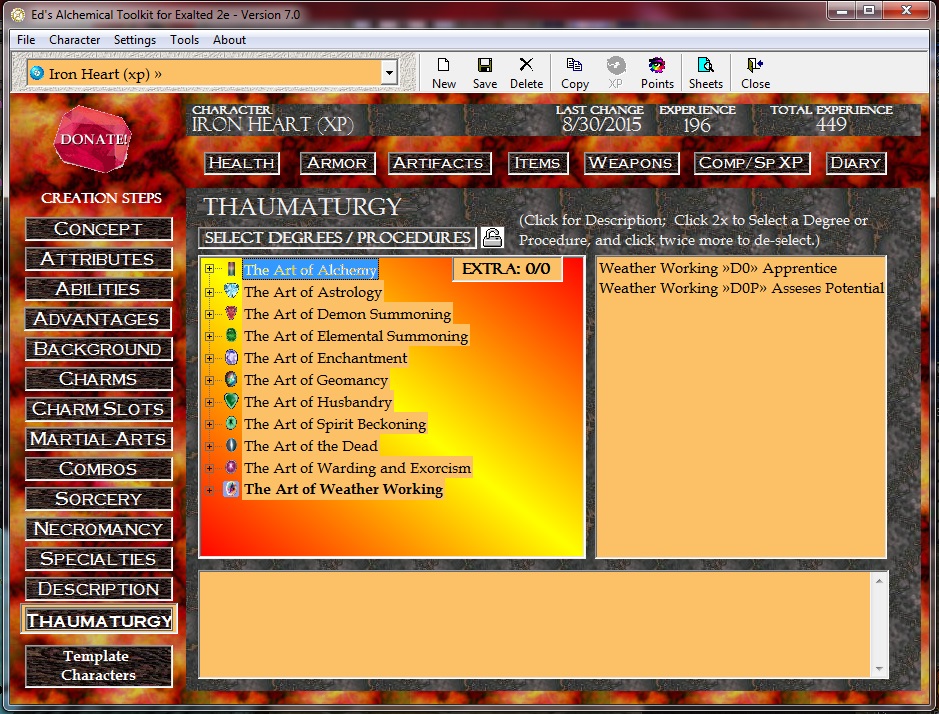Click the description box scroll up arrow
Image resolution: width=939 pixels, height=714 pixels.
tap(879, 581)
